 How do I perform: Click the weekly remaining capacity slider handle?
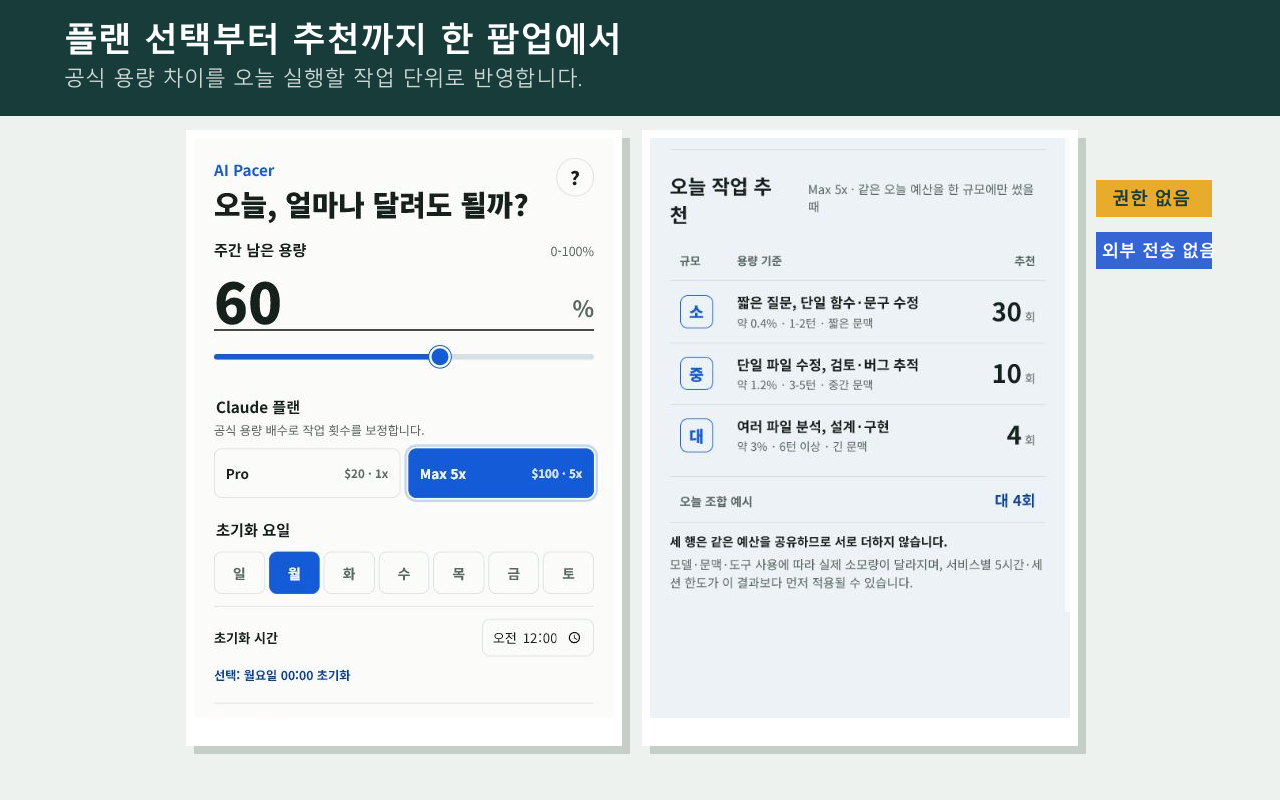pyautogui.click(x=440, y=357)
